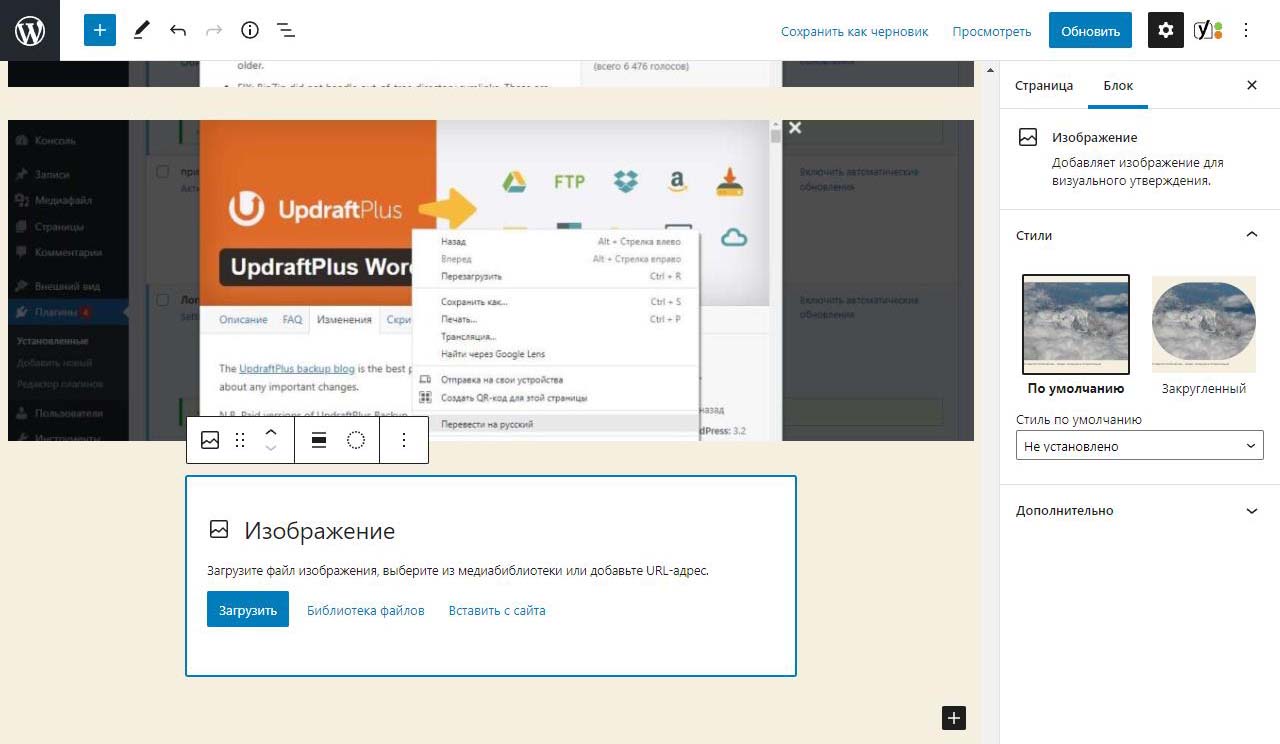1280x744 pixels.
Task: Collapse the Стили panel
Action: tap(1251, 235)
